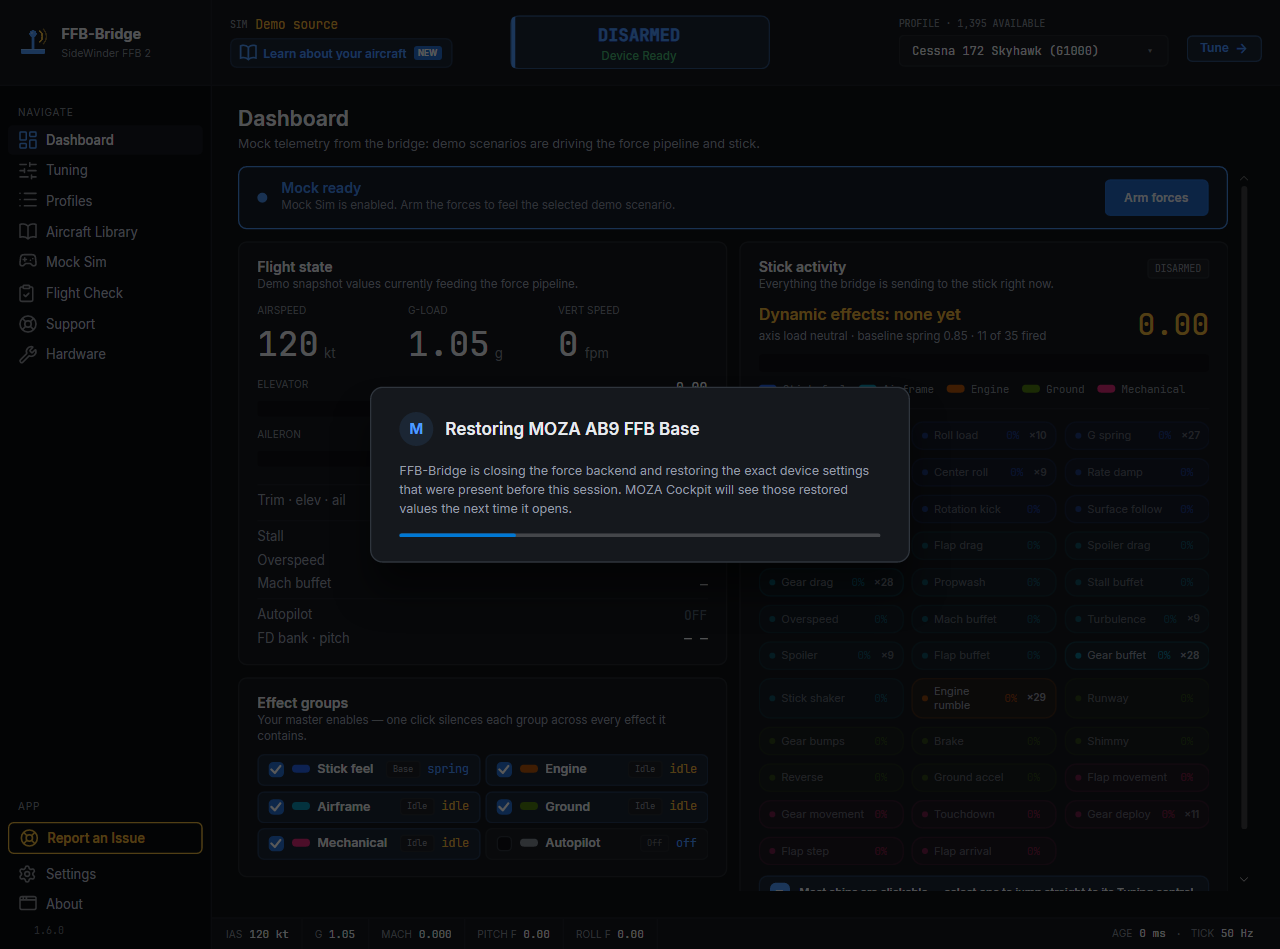This screenshot has height=949, width=1280.
Task: Open the Cessna 172 Skyhawk profile dropdown
Action: tap(1033, 50)
